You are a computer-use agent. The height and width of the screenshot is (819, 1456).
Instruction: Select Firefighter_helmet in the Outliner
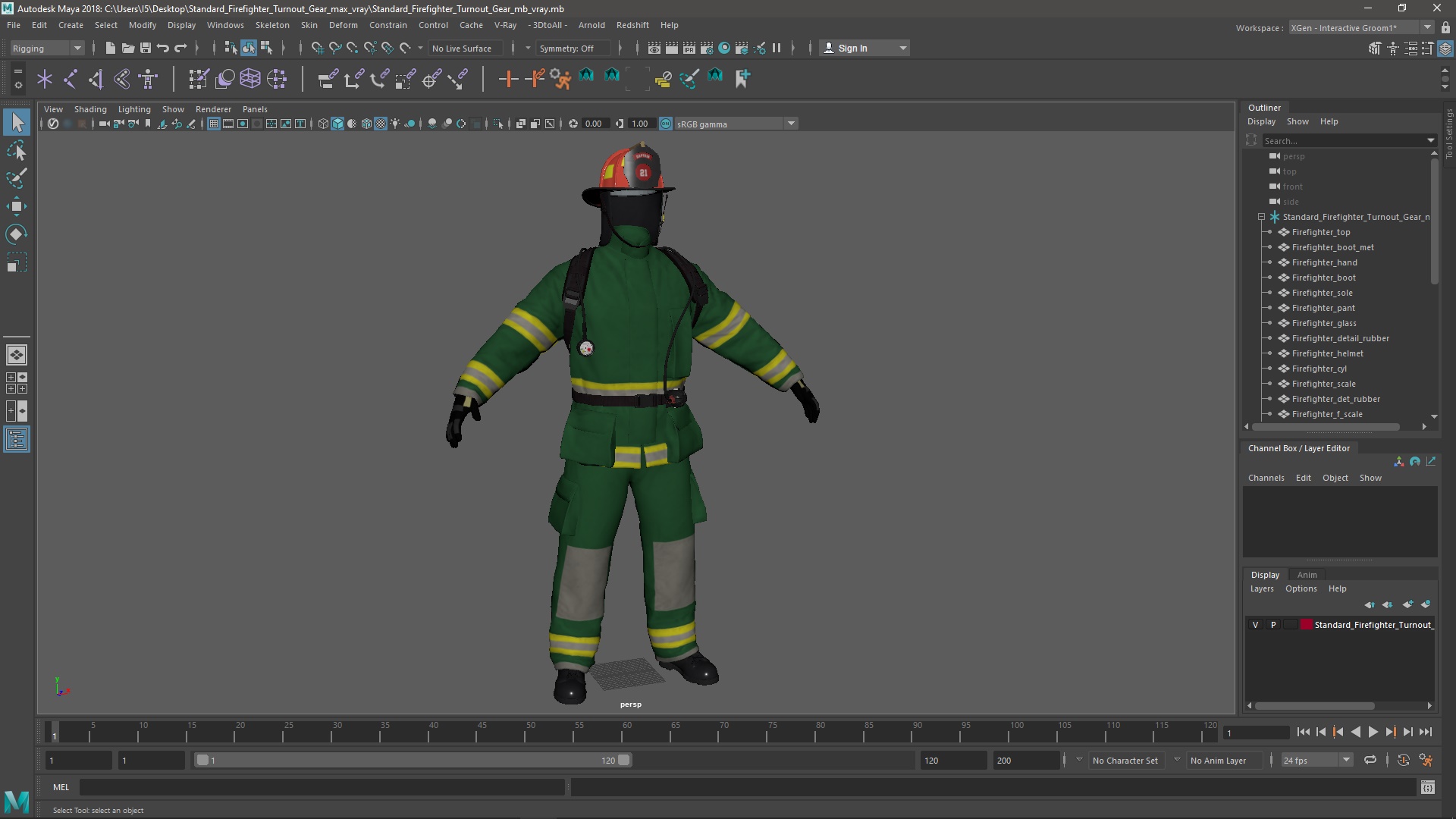click(x=1327, y=353)
